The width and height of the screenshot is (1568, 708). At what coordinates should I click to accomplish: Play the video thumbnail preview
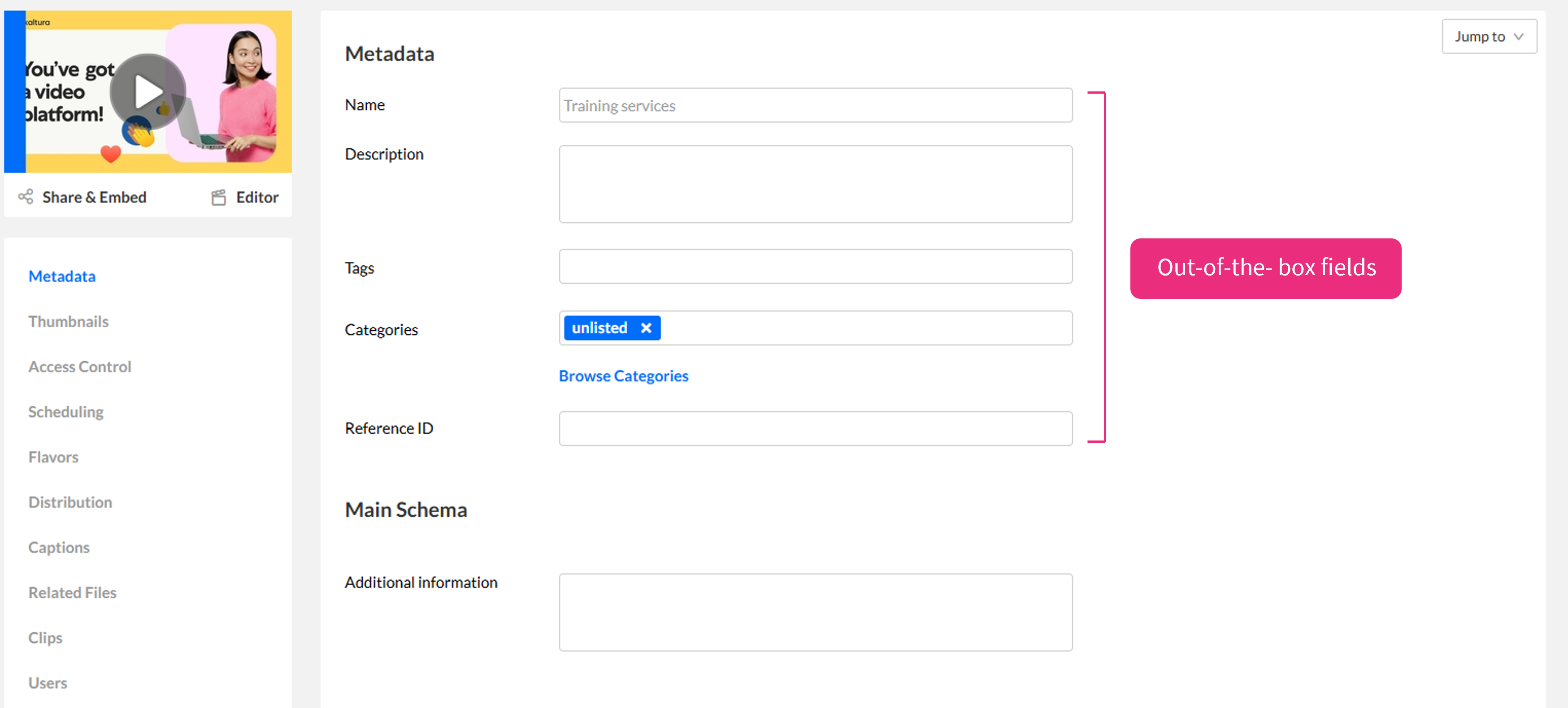(x=148, y=91)
